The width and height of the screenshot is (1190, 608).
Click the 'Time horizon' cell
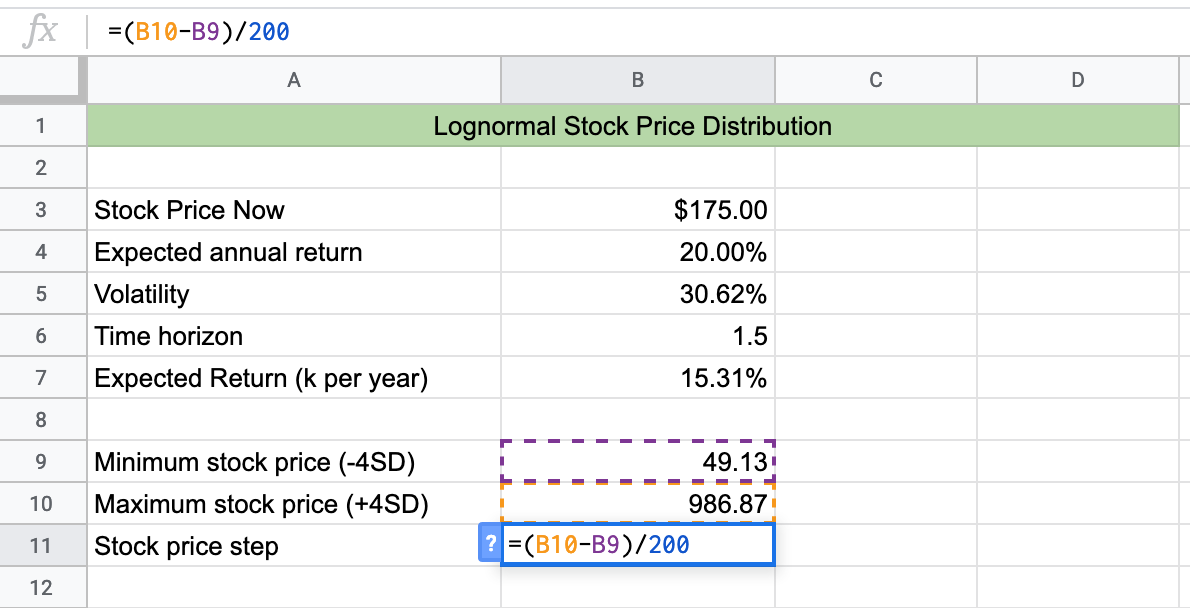(294, 336)
